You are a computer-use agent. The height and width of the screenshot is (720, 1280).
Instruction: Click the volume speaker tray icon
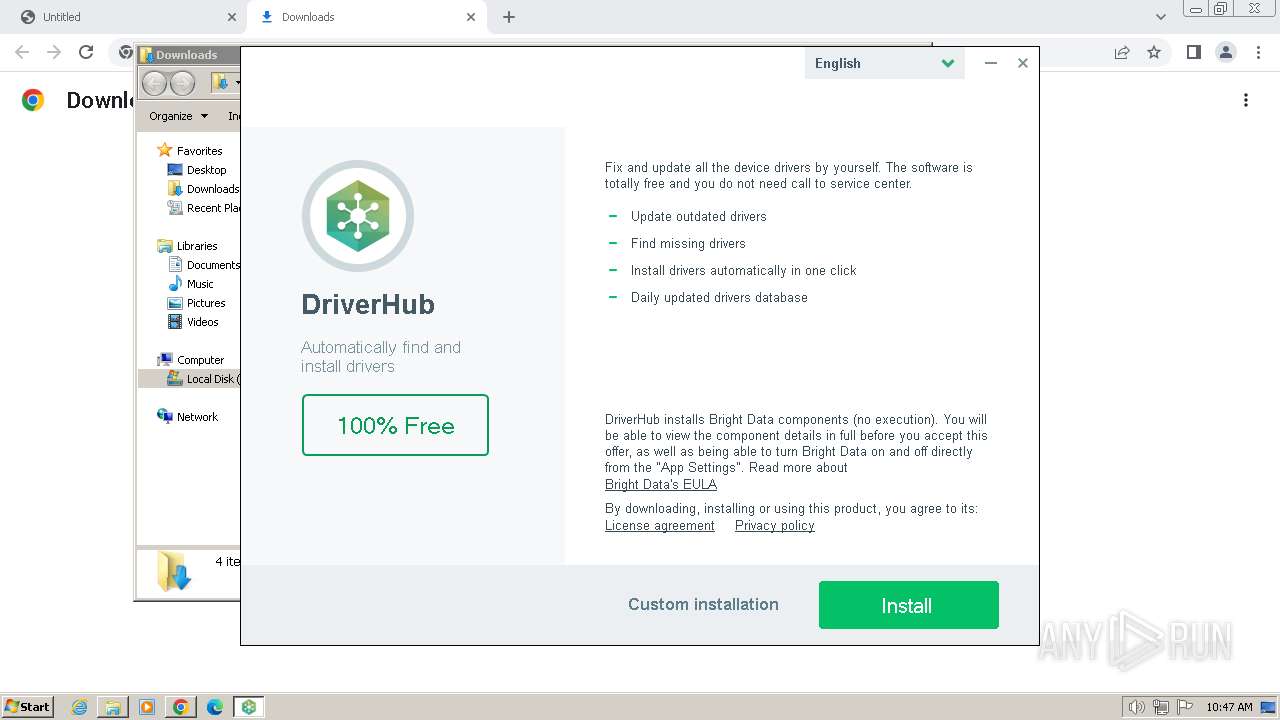coord(1137,707)
